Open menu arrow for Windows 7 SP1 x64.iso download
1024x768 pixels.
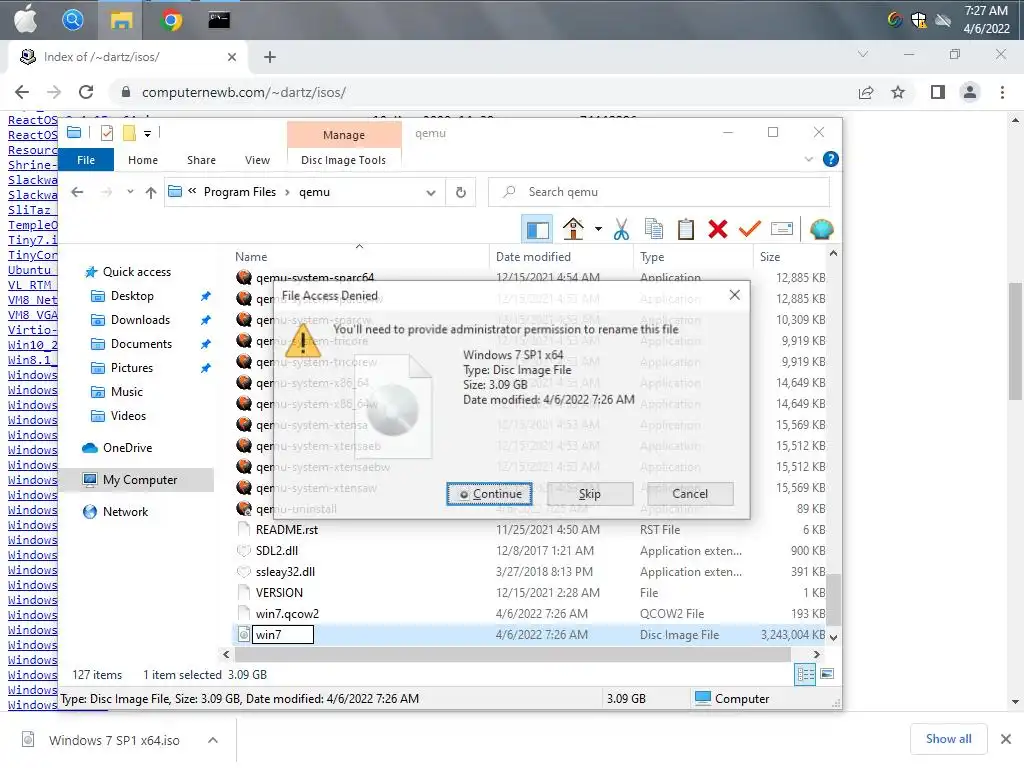(212, 740)
